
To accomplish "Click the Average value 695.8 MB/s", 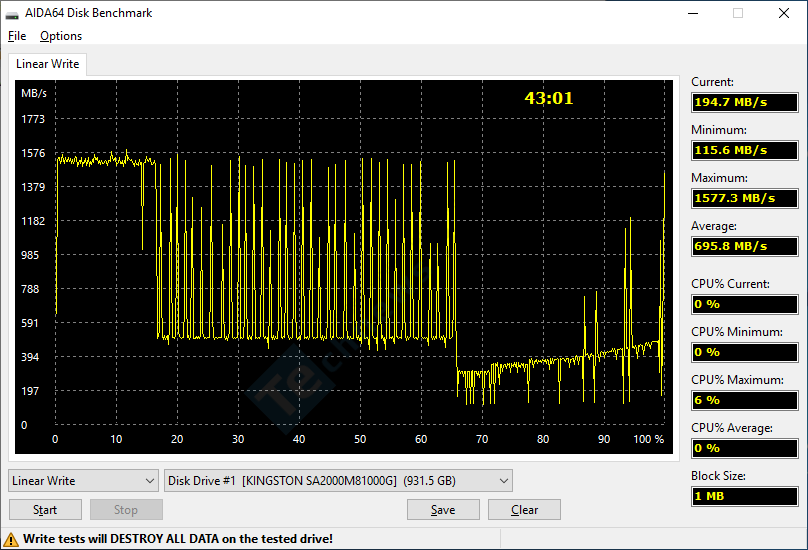I will [745, 246].
